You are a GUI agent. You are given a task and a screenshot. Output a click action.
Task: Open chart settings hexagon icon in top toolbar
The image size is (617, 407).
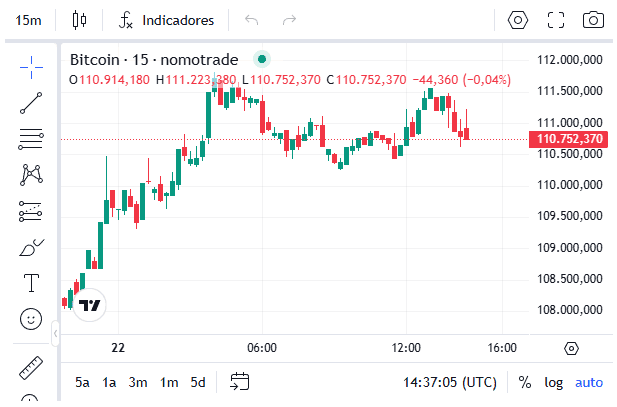click(x=517, y=20)
